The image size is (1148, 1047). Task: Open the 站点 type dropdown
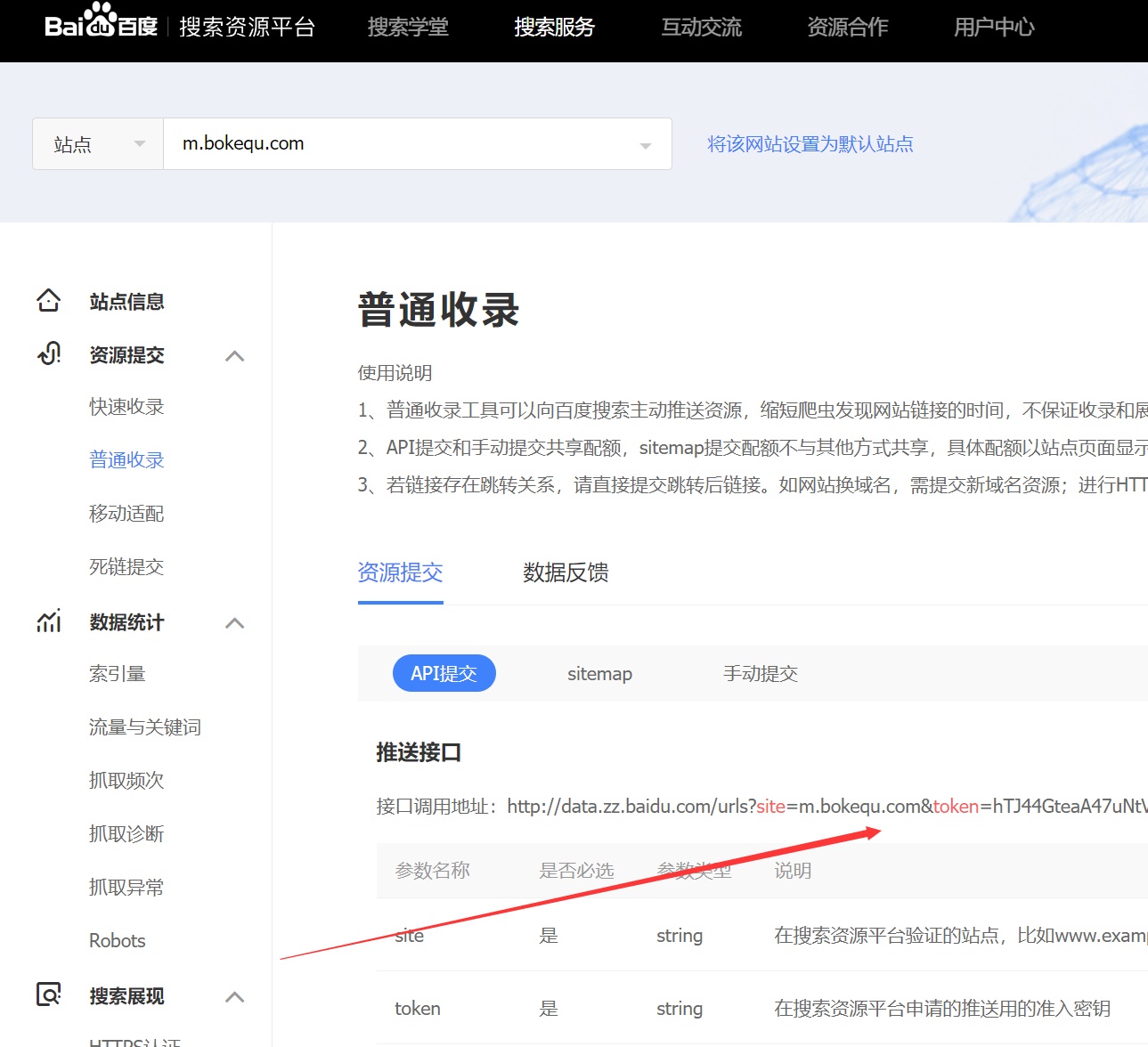pos(98,143)
